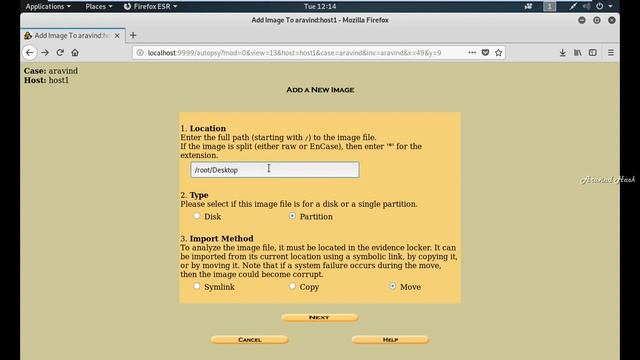Open the Applications menu
Viewport: 640px width, 360px height.
(48, 7)
